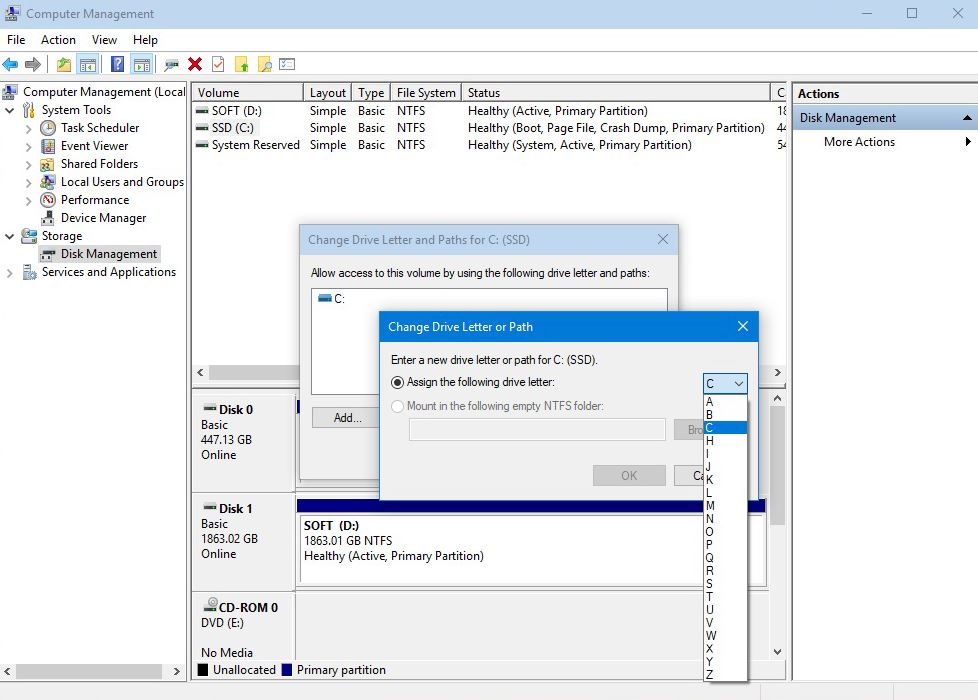
Task: Open the View menu
Action: [x=104, y=40]
